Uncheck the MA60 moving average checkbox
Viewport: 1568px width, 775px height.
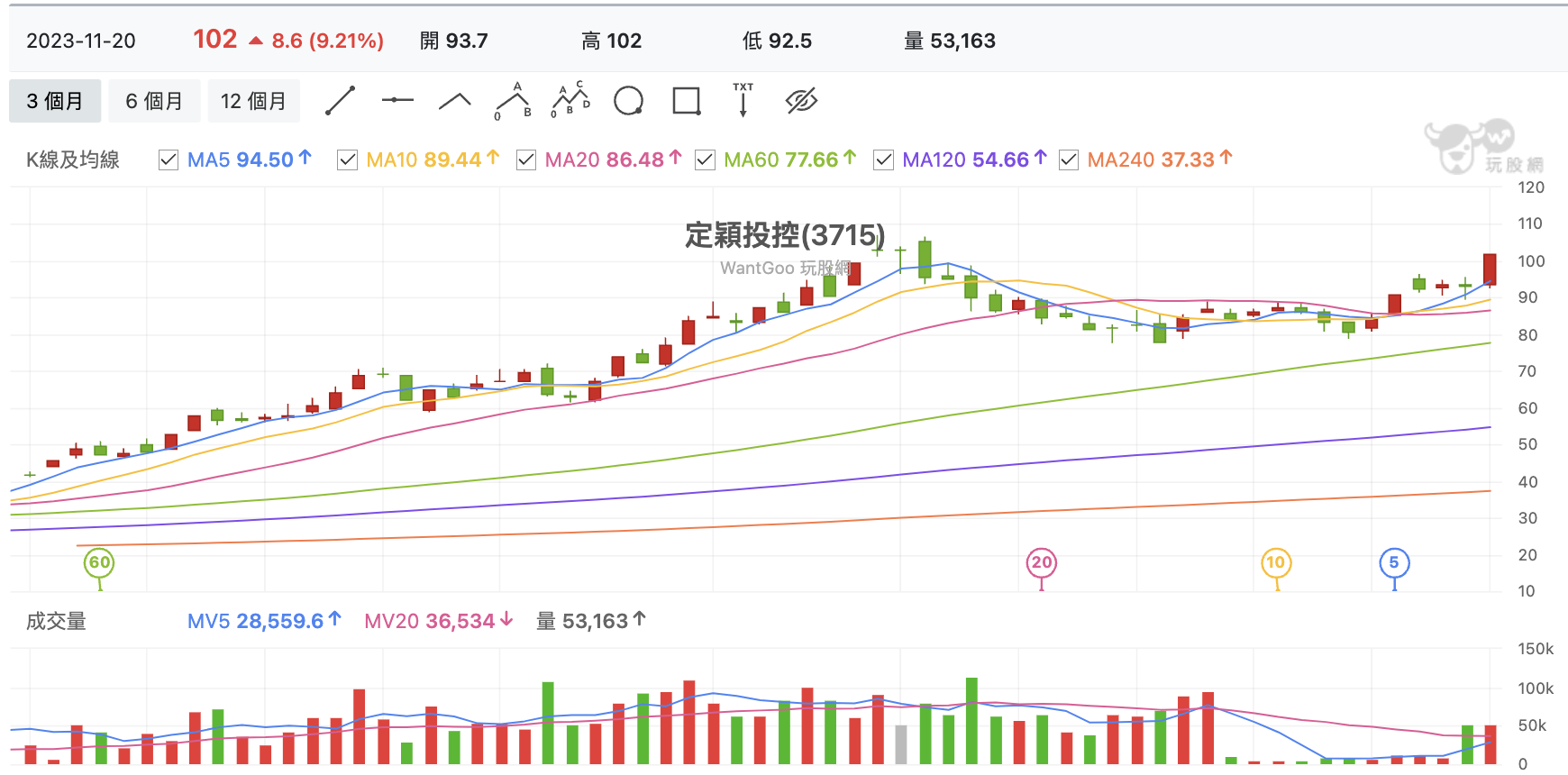point(705,160)
